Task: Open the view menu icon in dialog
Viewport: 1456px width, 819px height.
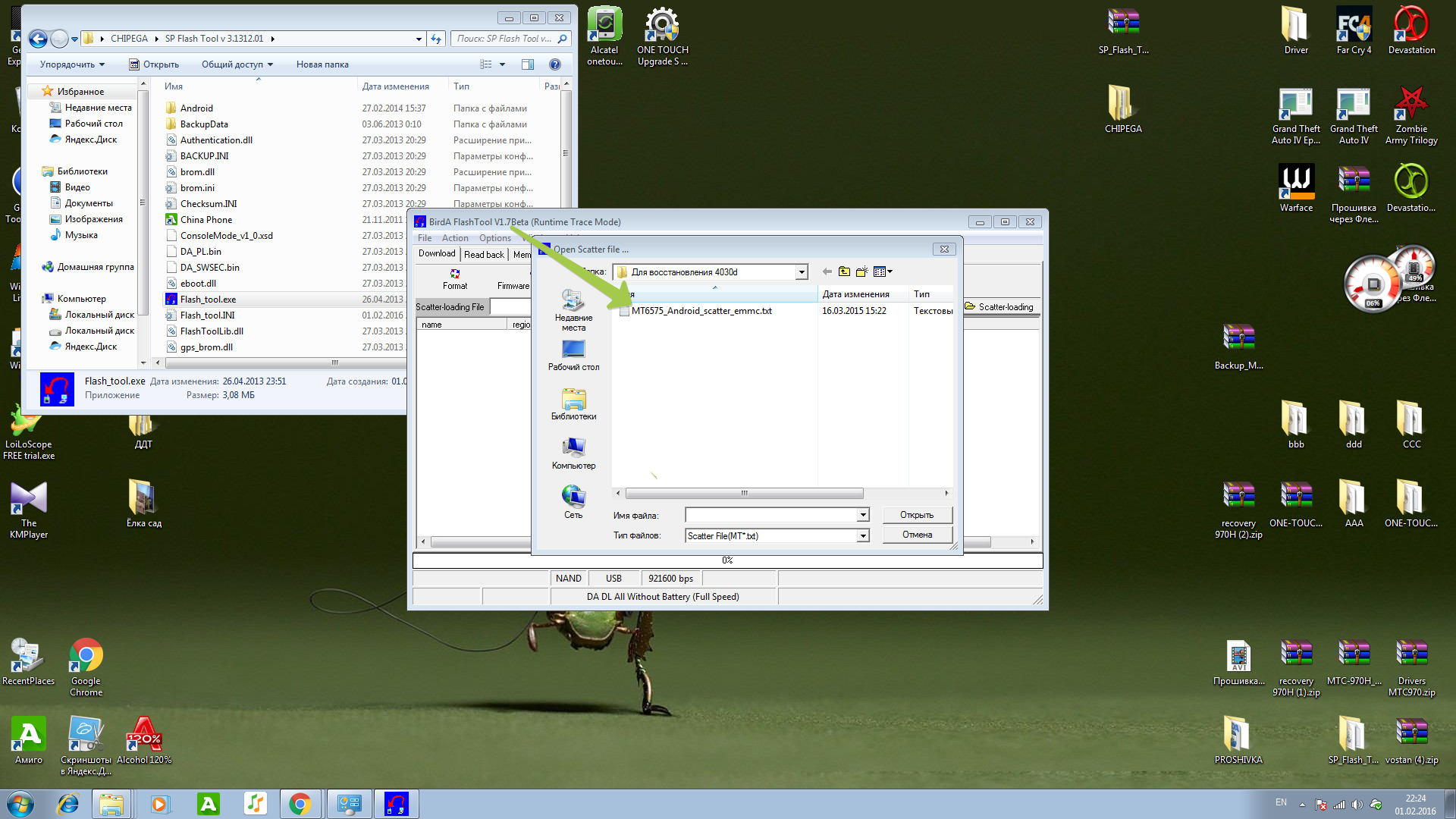Action: click(883, 271)
